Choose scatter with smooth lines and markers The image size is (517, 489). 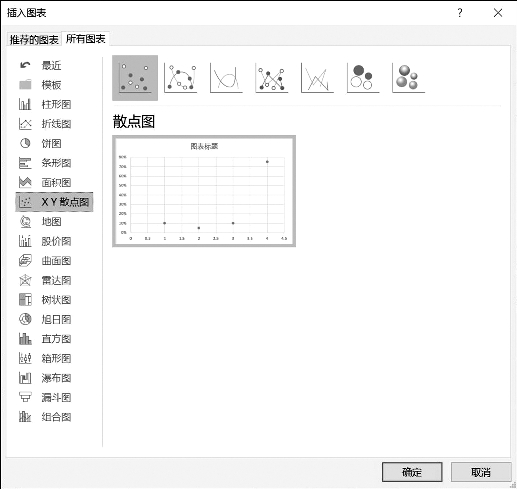(181, 78)
